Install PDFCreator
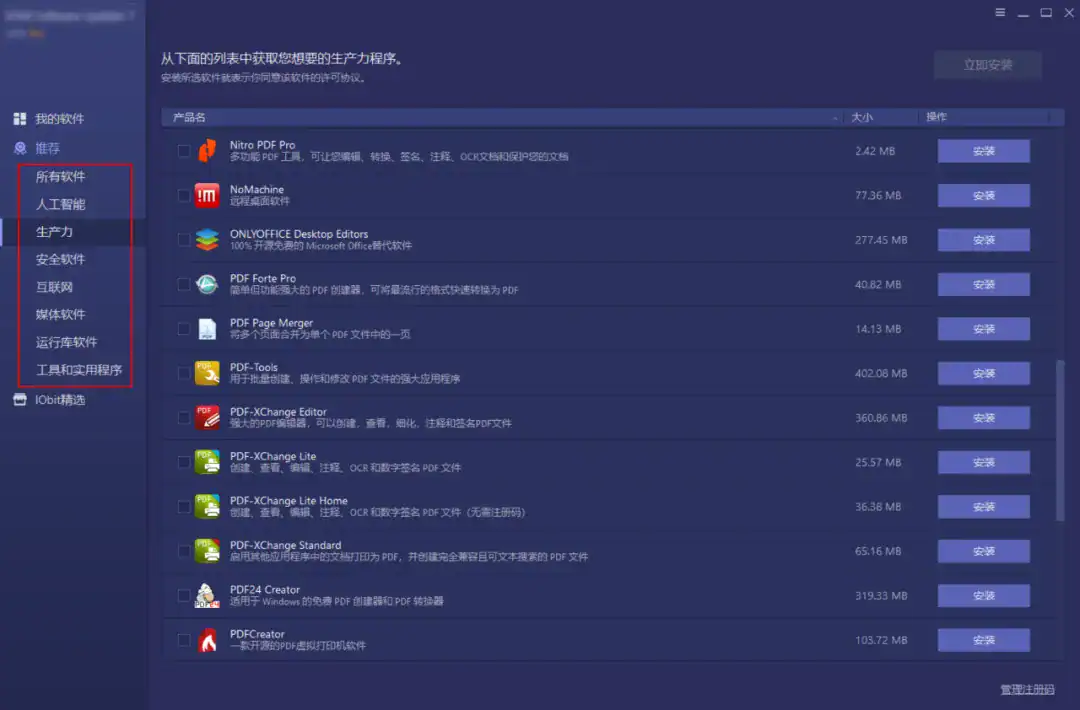Screen dimensions: 1080x710 984,640
